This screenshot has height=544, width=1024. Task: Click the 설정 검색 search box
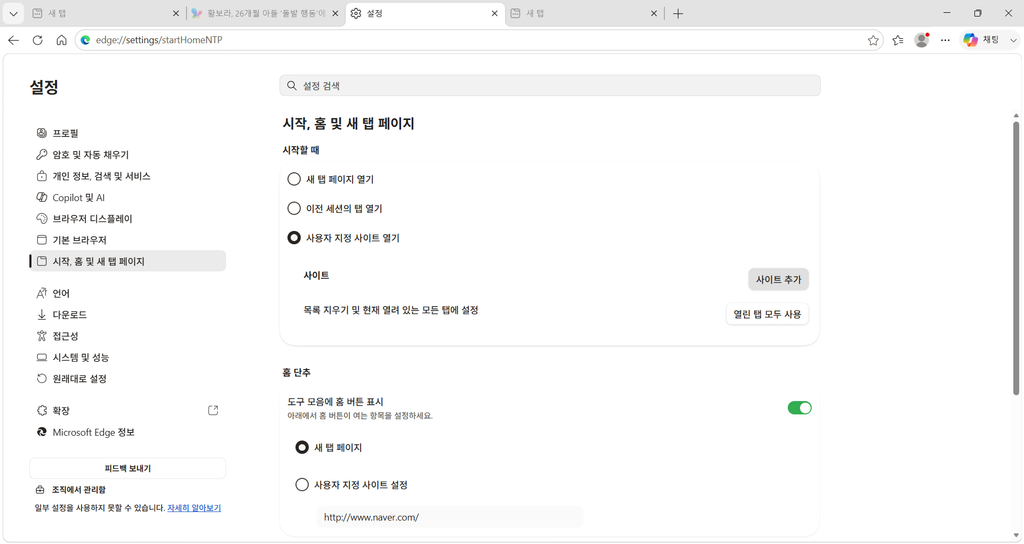550,86
